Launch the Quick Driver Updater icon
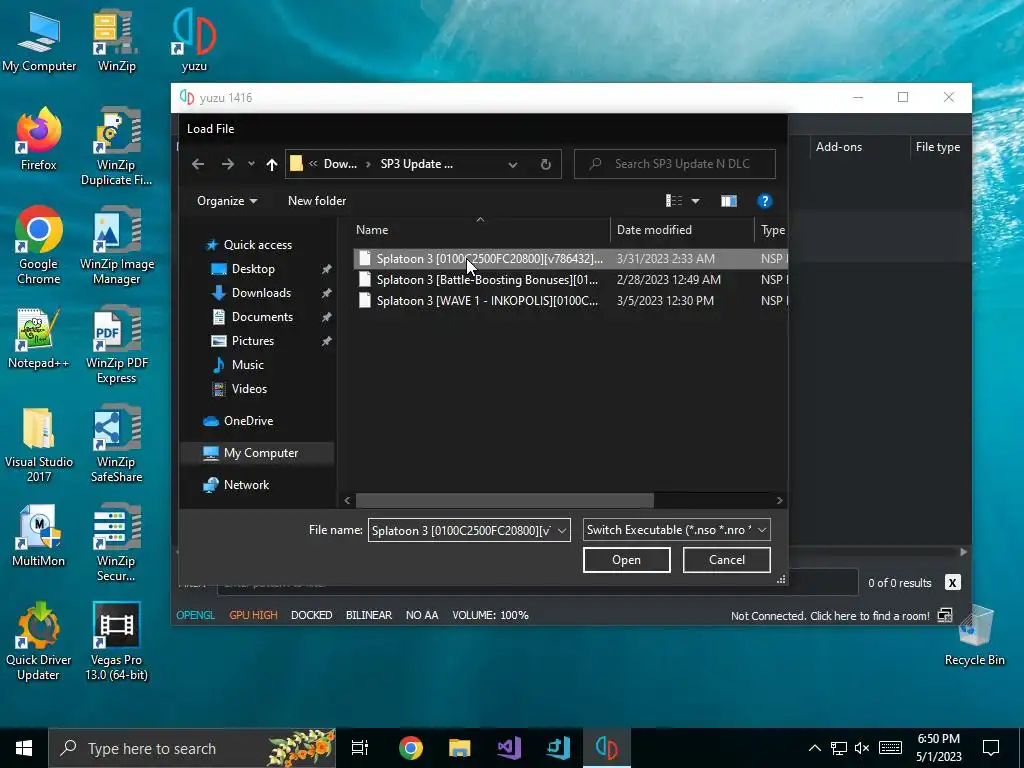Image resolution: width=1024 pixels, height=768 pixels. click(x=39, y=641)
